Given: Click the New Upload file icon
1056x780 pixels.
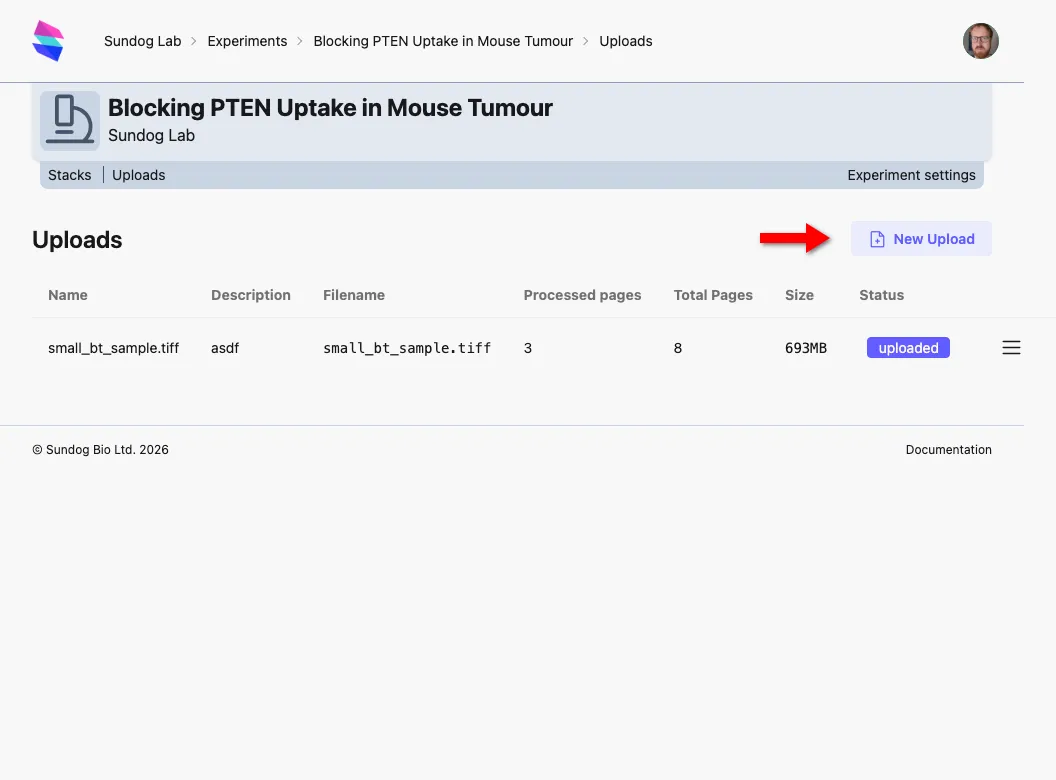Looking at the screenshot, I should [x=877, y=239].
